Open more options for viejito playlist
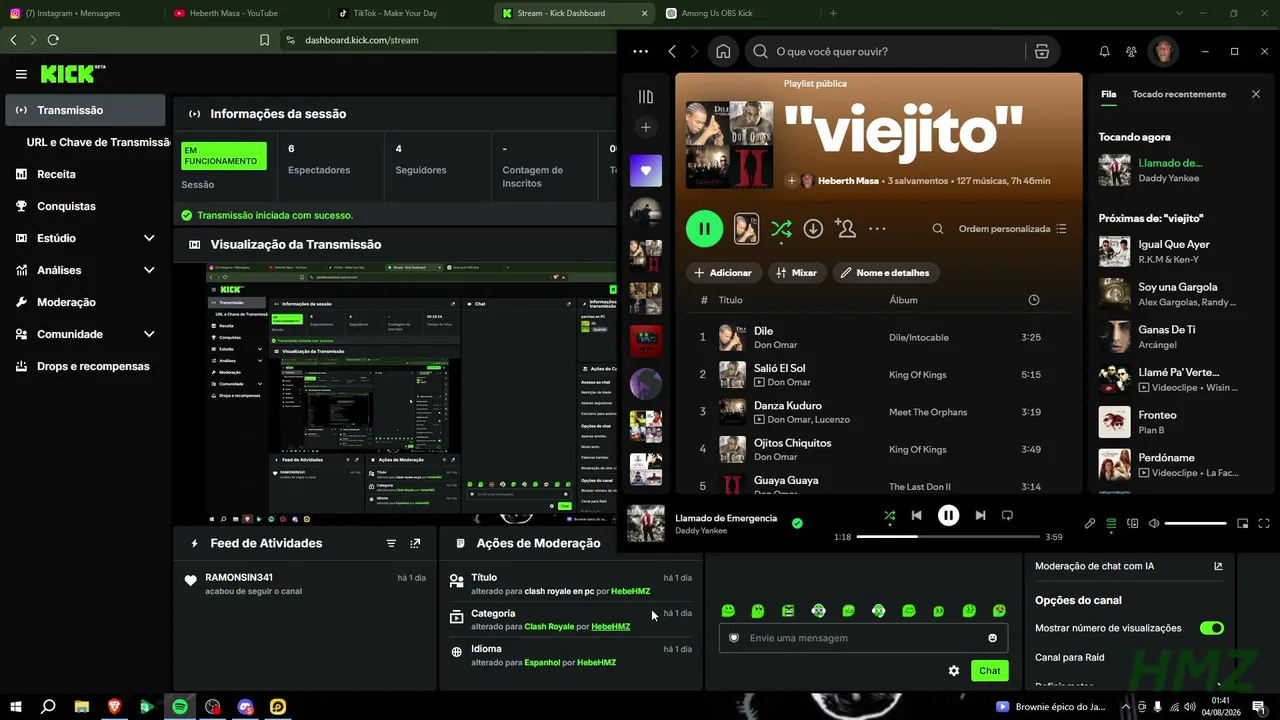The image size is (1280, 720). tap(878, 229)
